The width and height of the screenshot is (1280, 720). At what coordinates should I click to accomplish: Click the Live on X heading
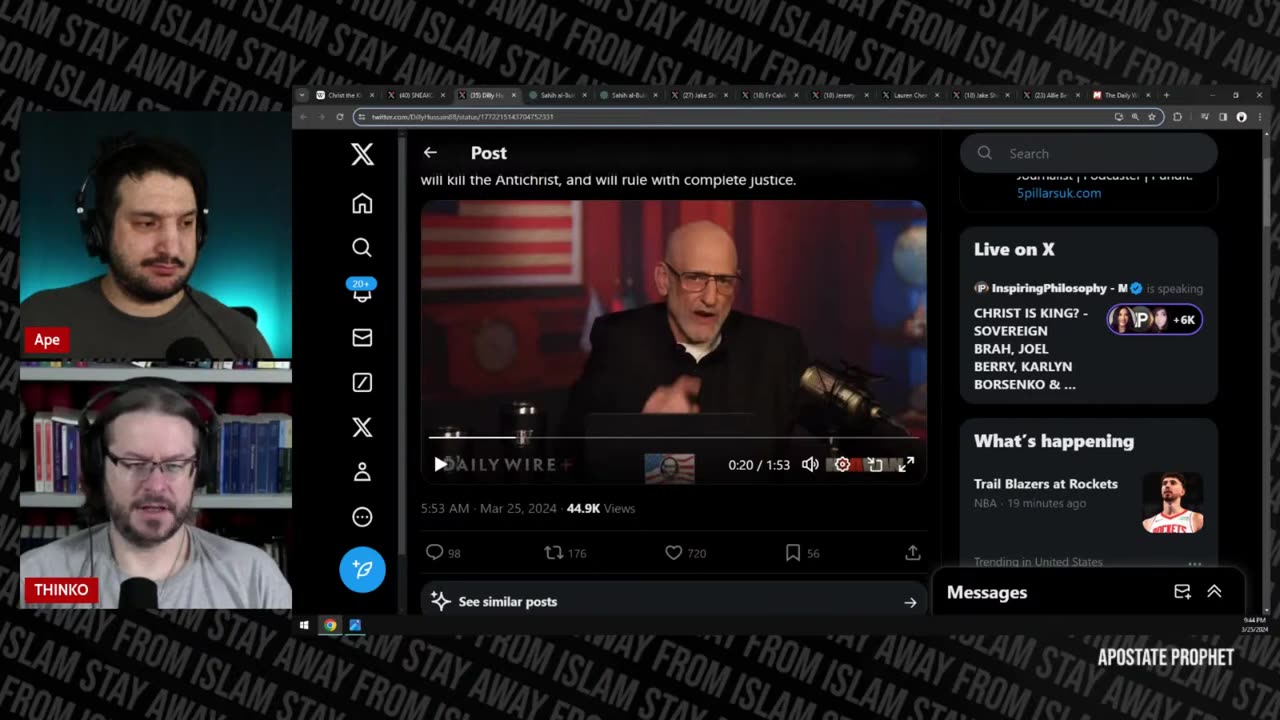point(1014,249)
